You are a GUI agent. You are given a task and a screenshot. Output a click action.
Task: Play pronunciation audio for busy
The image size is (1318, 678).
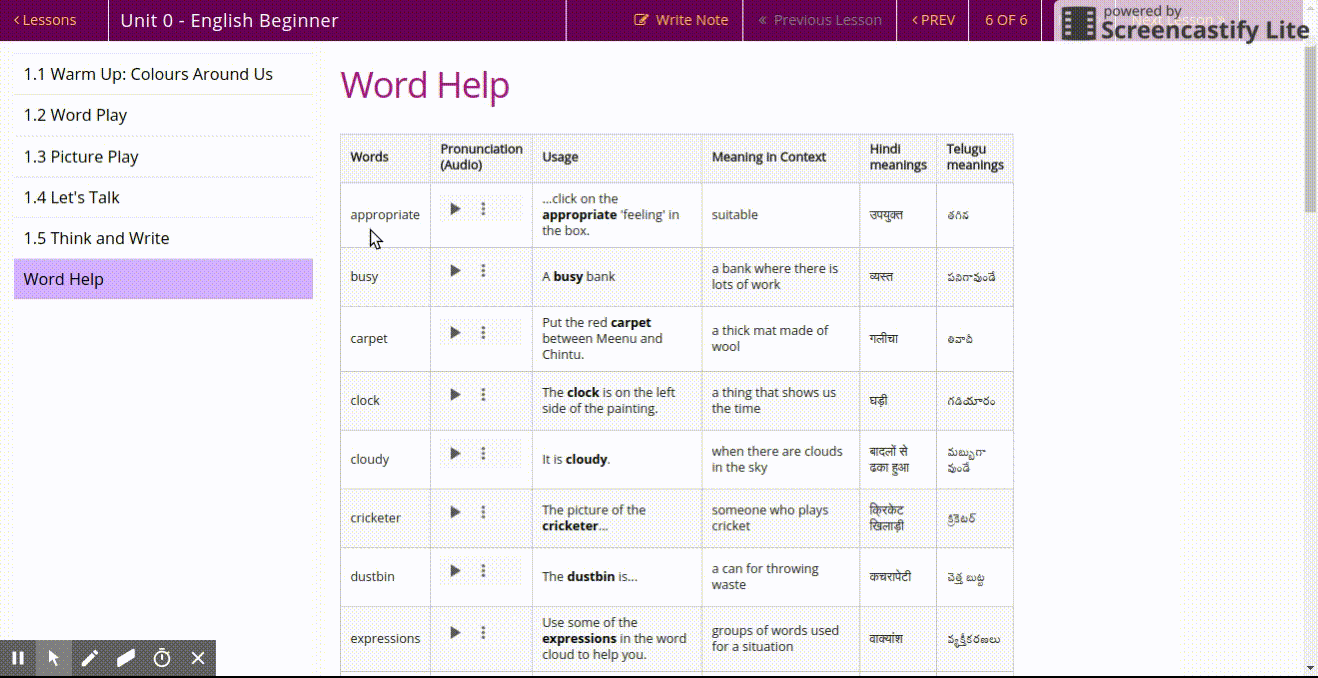click(455, 271)
